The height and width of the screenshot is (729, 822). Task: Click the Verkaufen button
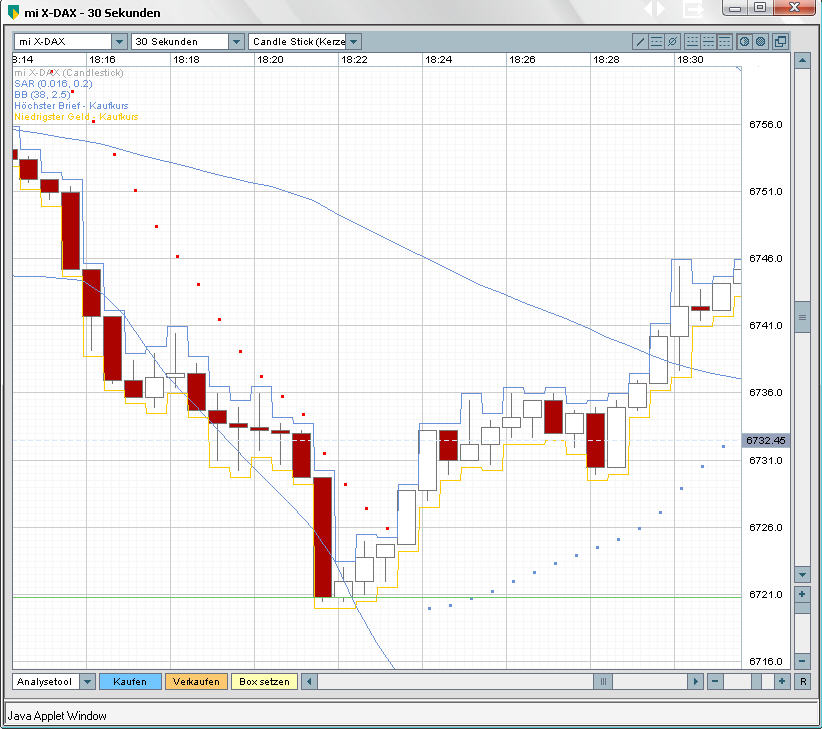tap(196, 681)
